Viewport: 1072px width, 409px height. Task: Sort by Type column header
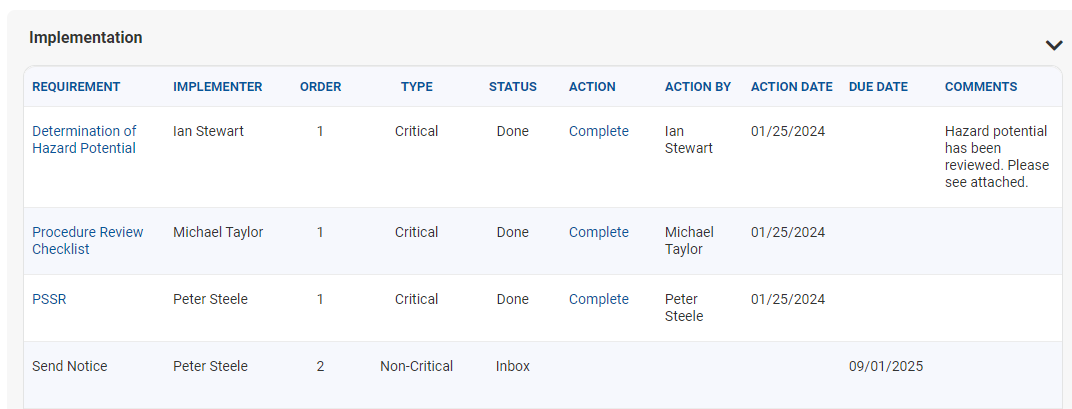pos(416,87)
